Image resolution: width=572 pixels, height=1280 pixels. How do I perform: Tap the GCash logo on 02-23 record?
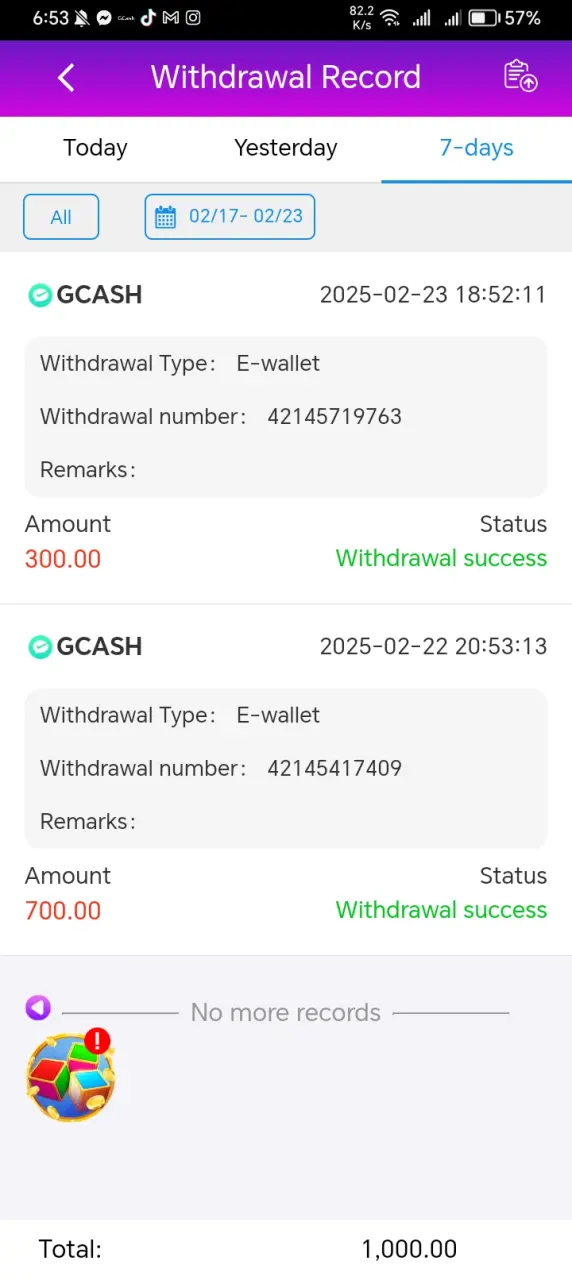pyautogui.click(x=40, y=295)
